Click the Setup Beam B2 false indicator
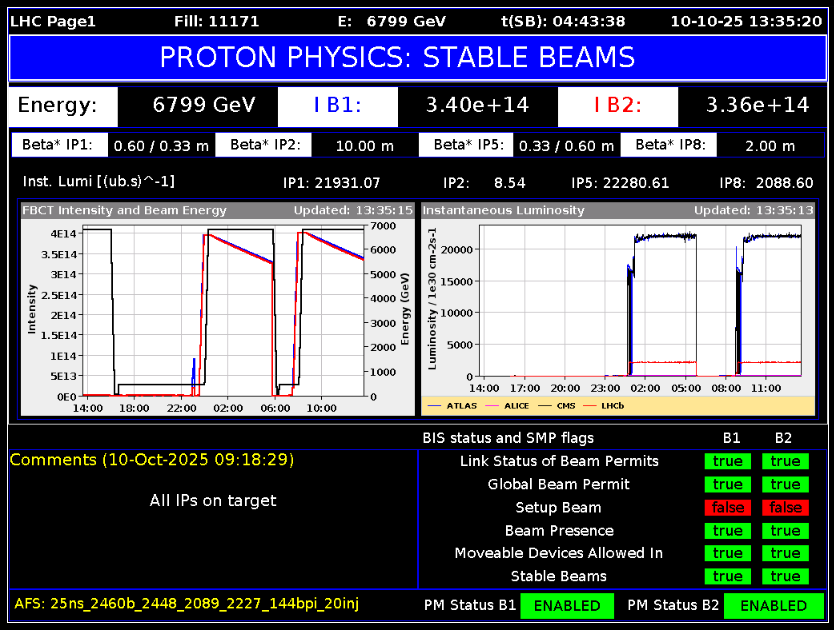Viewport: 834px width, 630px height. click(x=785, y=507)
